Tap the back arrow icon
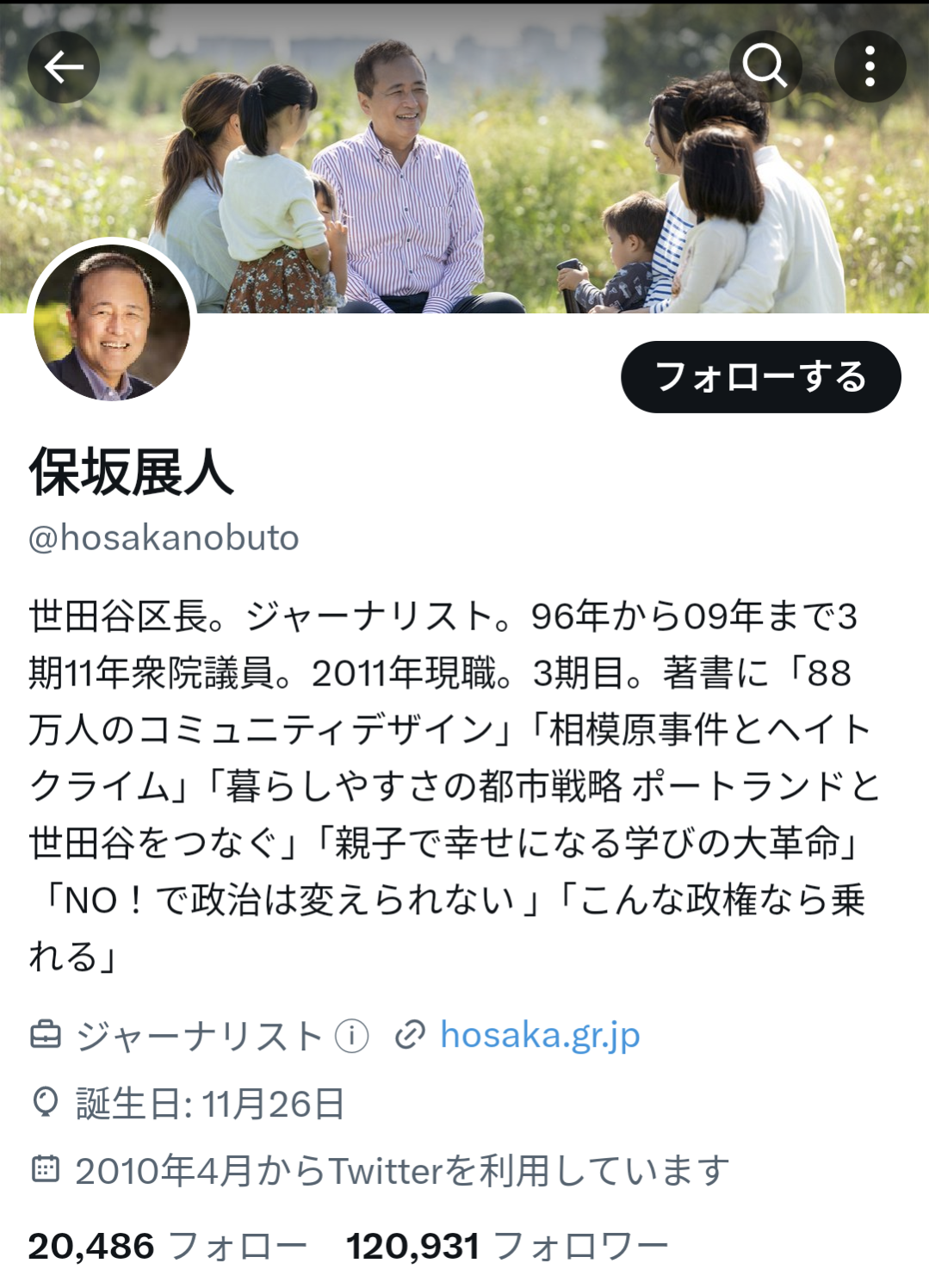929x1288 pixels. click(64, 66)
